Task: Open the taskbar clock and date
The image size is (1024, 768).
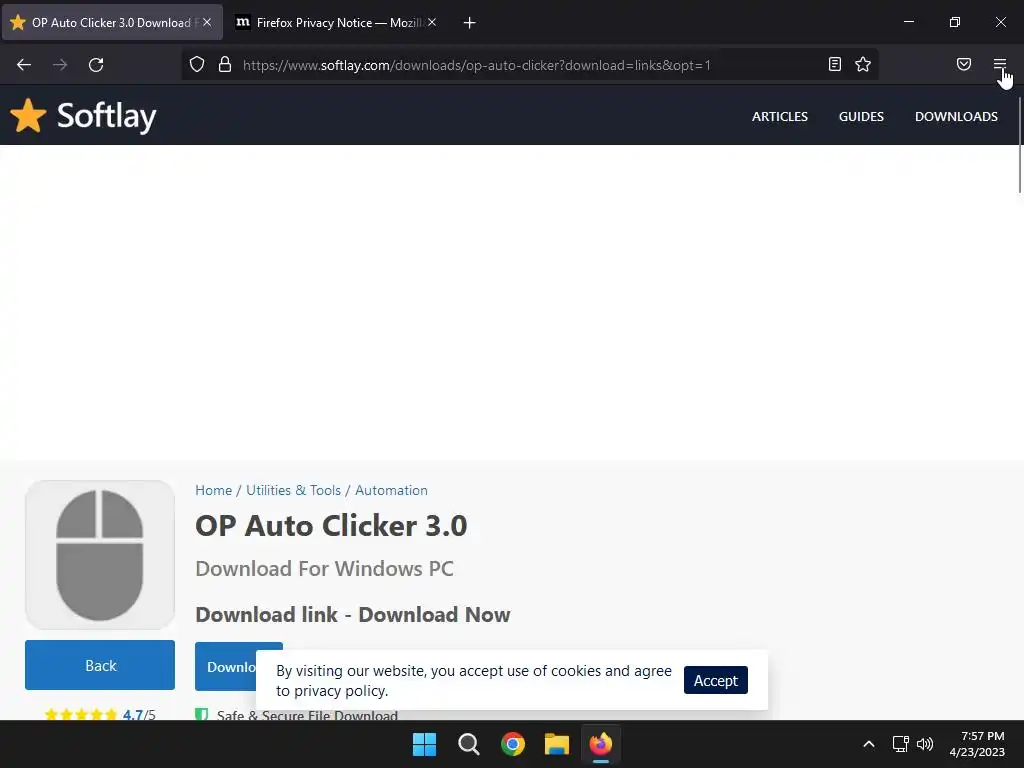Action: pos(977,744)
